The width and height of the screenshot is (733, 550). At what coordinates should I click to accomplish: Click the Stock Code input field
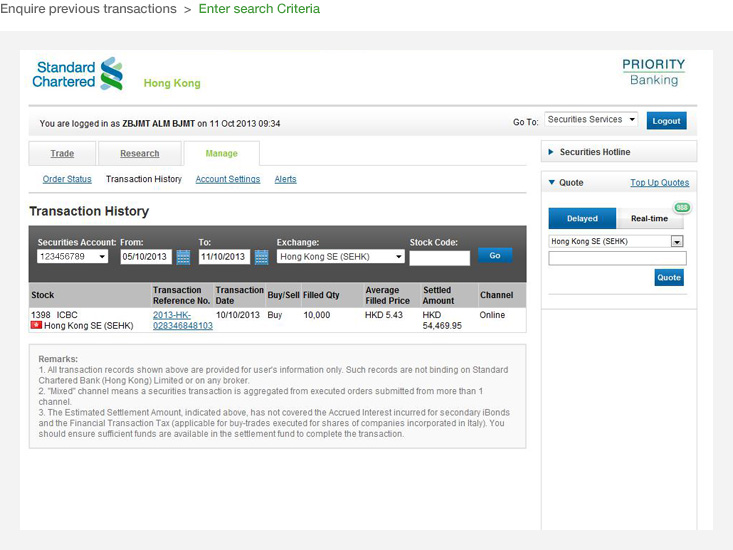(439, 258)
